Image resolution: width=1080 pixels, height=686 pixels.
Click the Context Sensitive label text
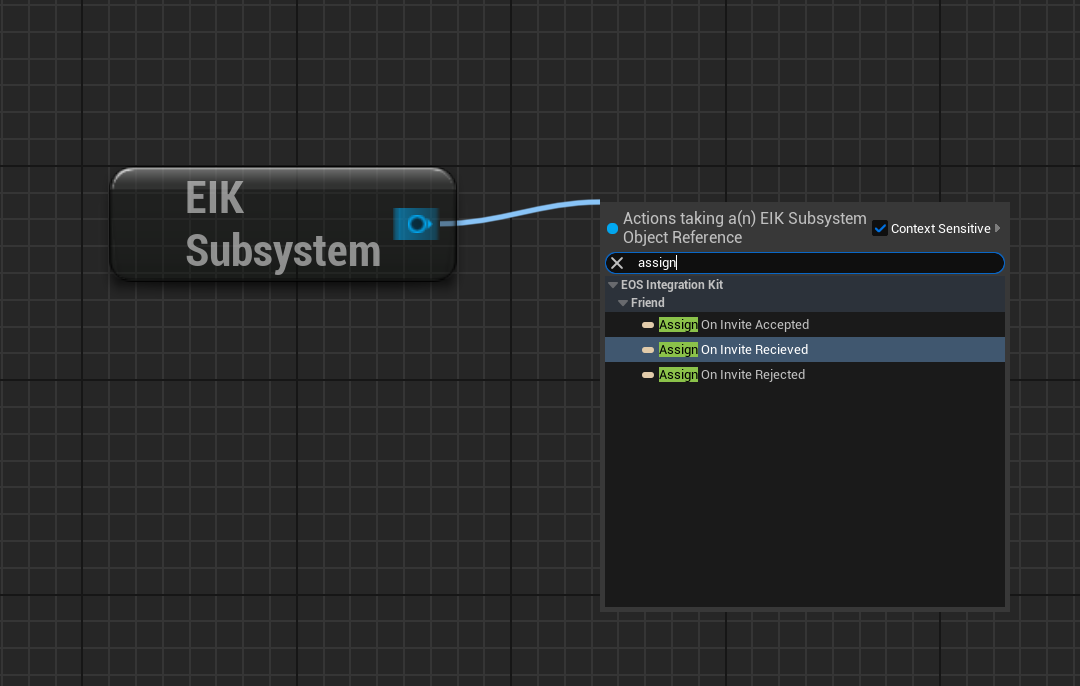940,229
